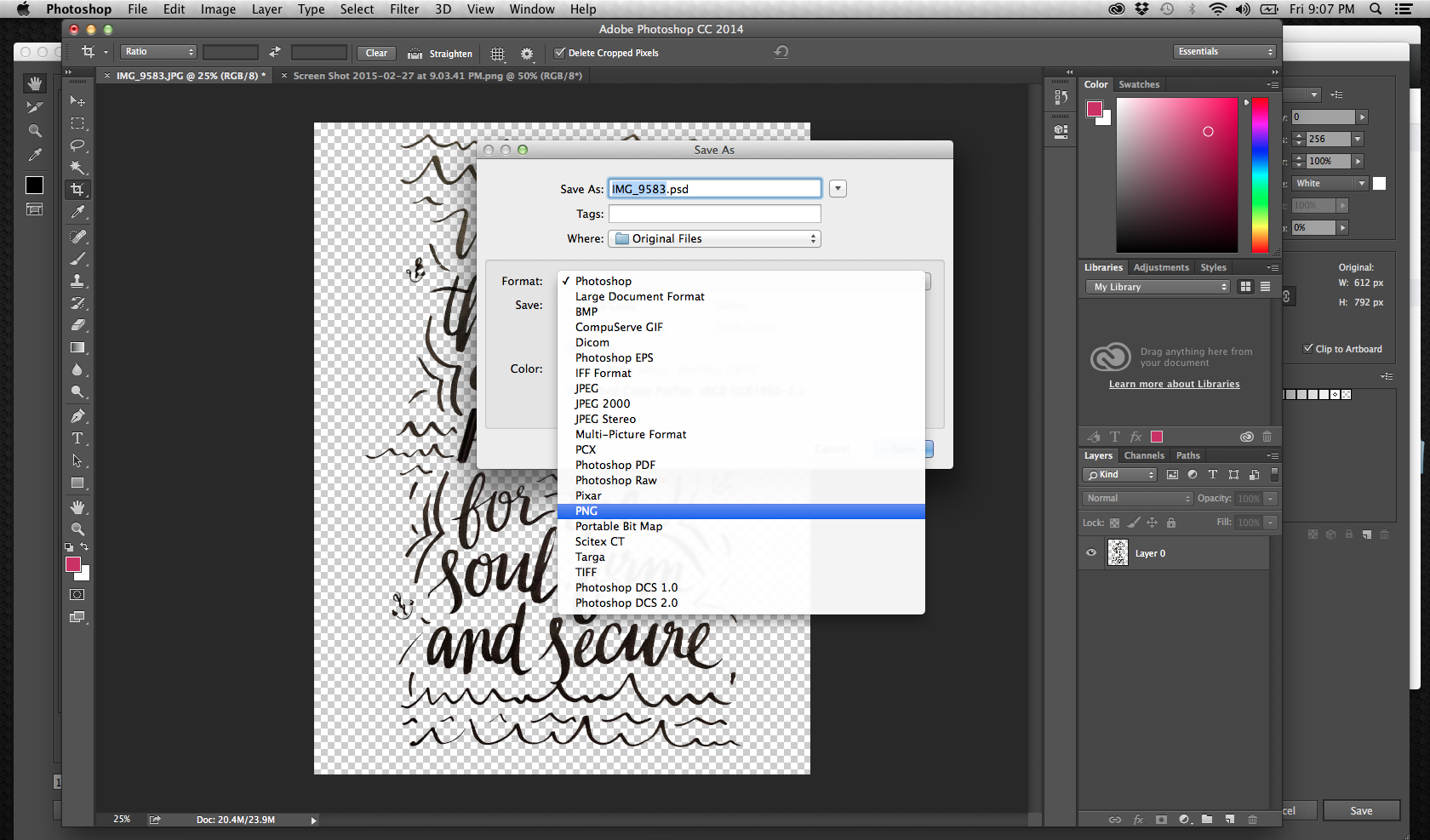Choose JPEG from the format list

(741, 389)
